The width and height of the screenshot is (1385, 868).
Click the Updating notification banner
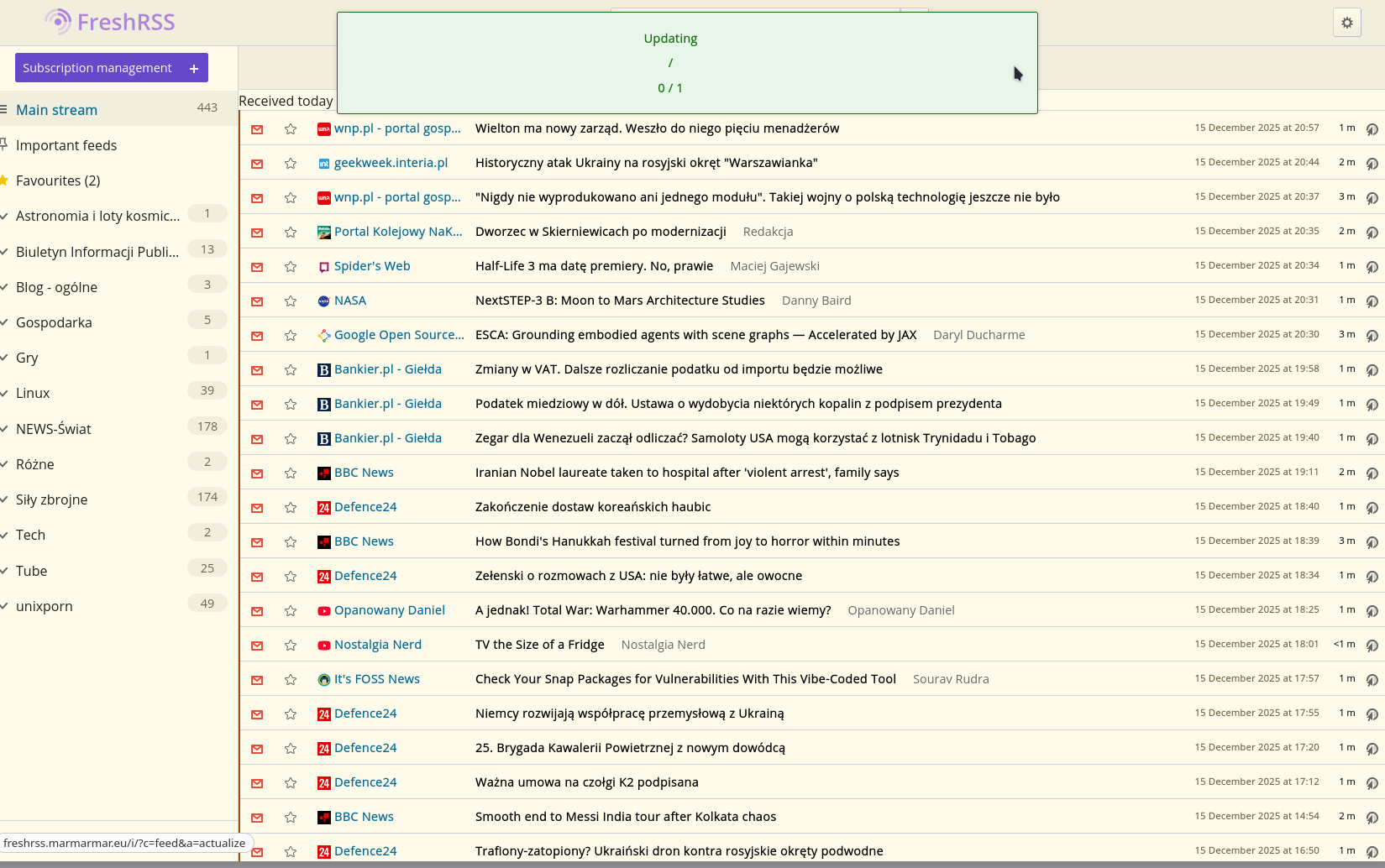tap(687, 63)
